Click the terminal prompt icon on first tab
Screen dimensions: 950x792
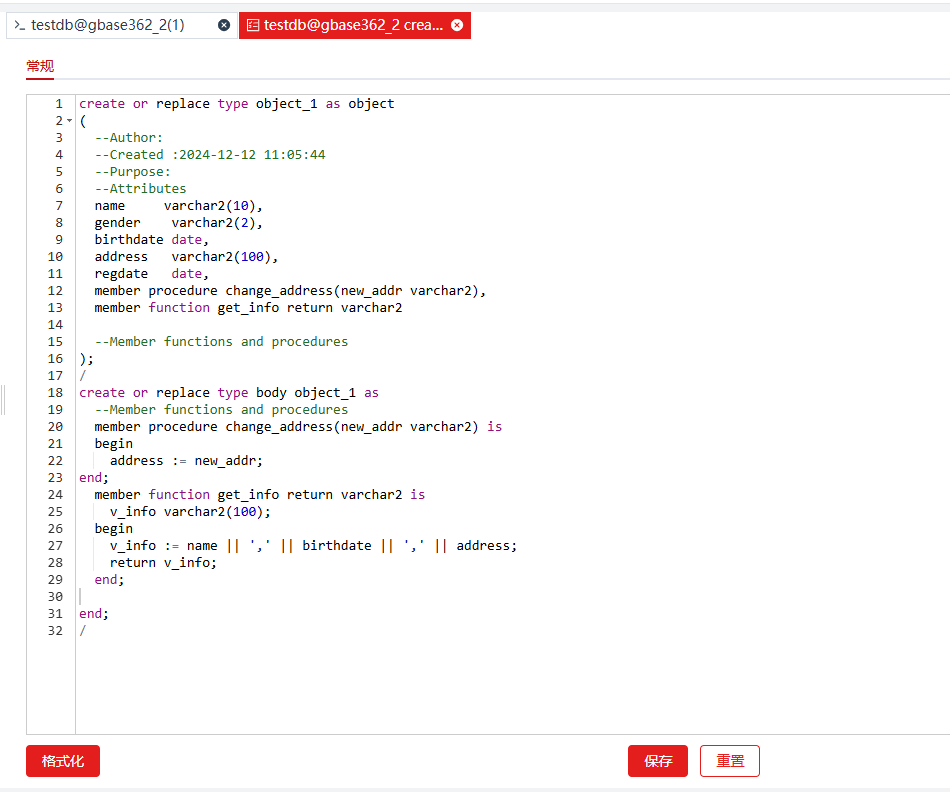tap(20, 25)
